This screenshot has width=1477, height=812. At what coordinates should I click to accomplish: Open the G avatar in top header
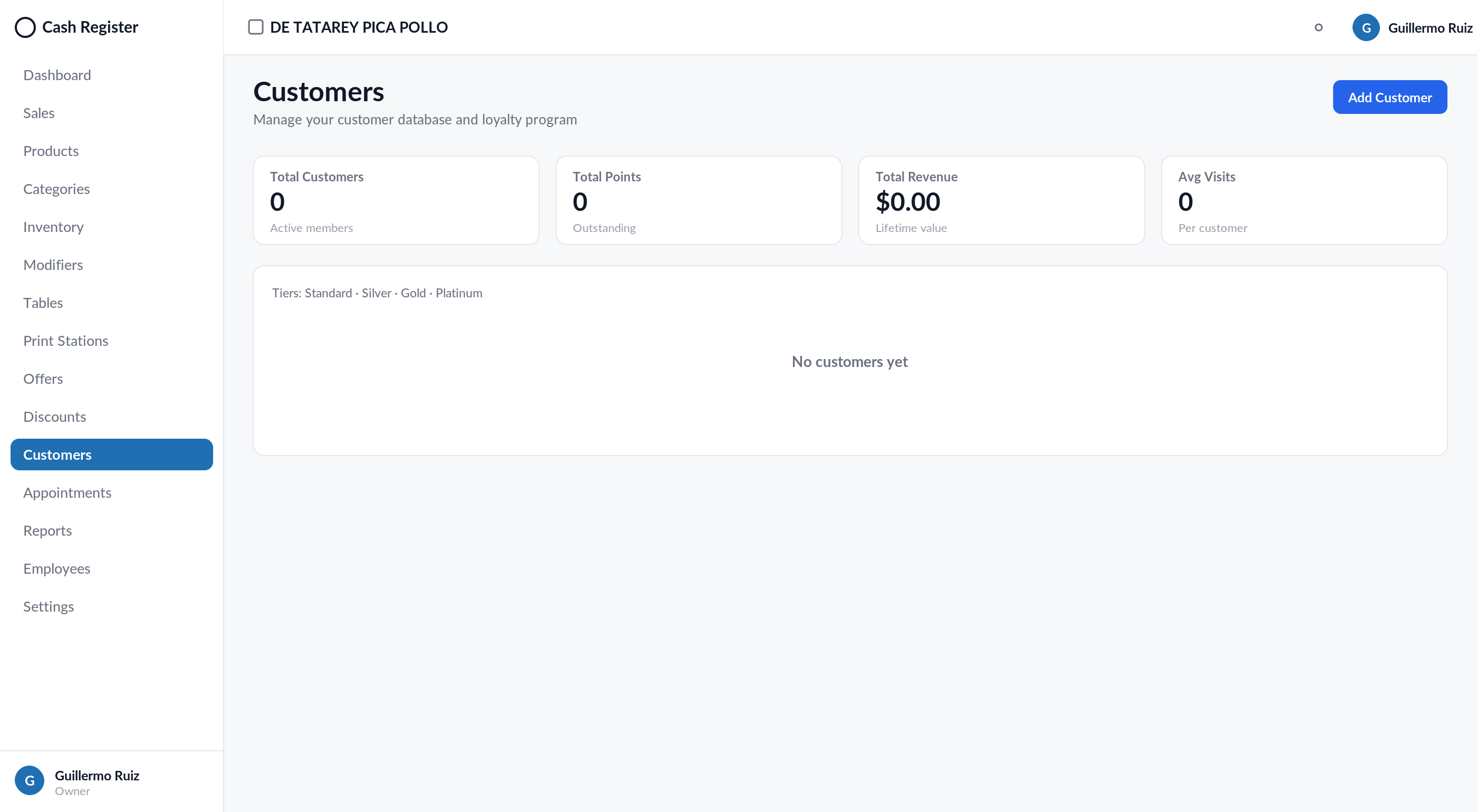click(1366, 27)
